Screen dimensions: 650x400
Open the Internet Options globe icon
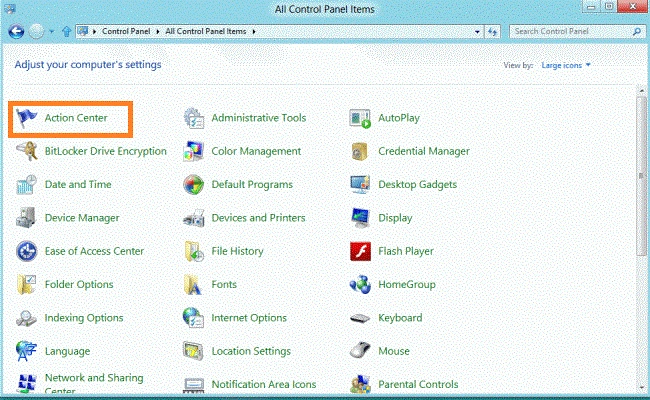click(x=194, y=318)
